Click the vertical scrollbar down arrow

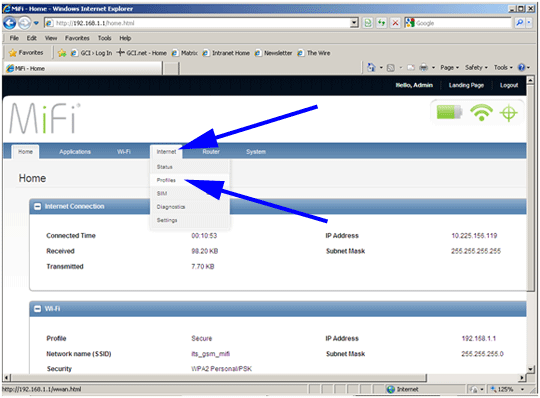coord(530,369)
